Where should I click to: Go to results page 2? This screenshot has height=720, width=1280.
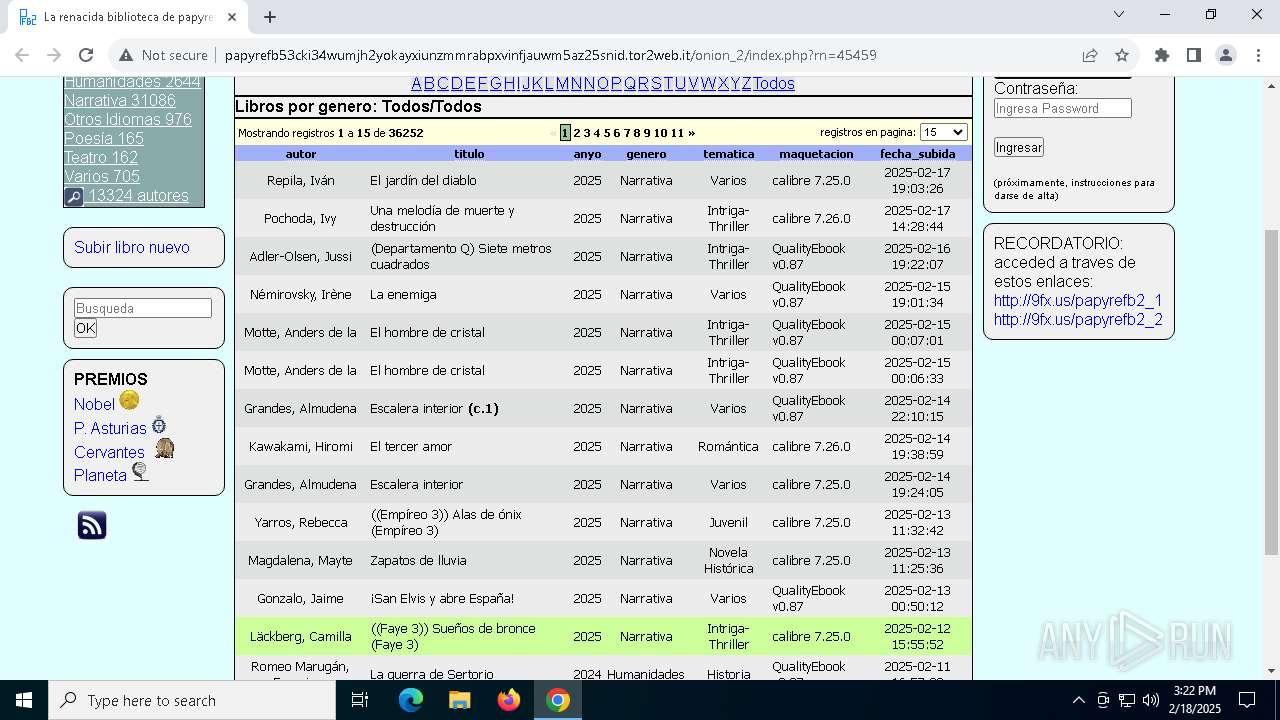(x=577, y=133)
